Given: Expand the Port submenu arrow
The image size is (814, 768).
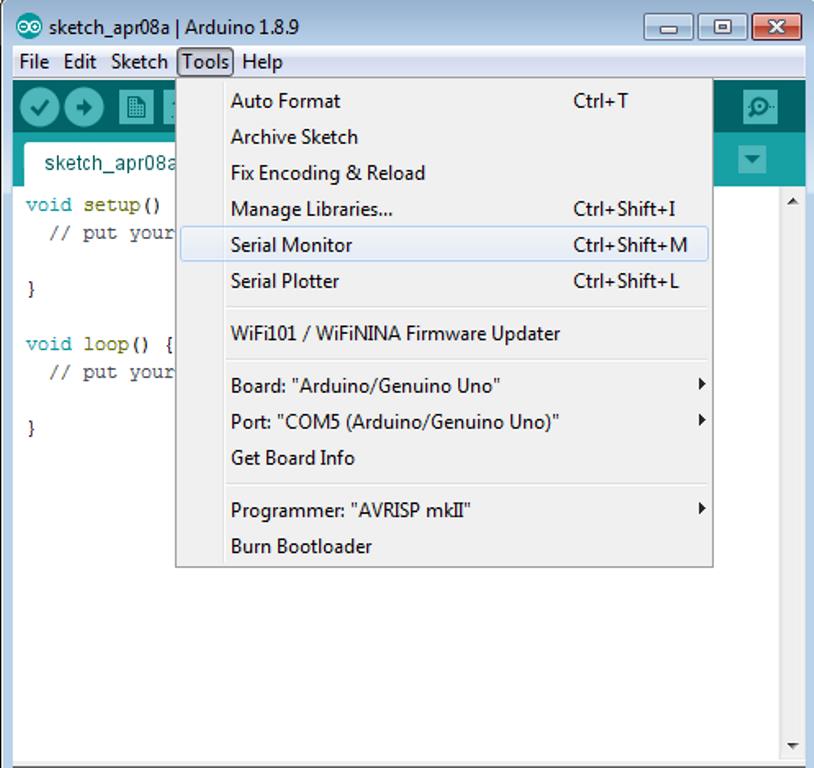Looking at the screenshot, I should (701, 420).
